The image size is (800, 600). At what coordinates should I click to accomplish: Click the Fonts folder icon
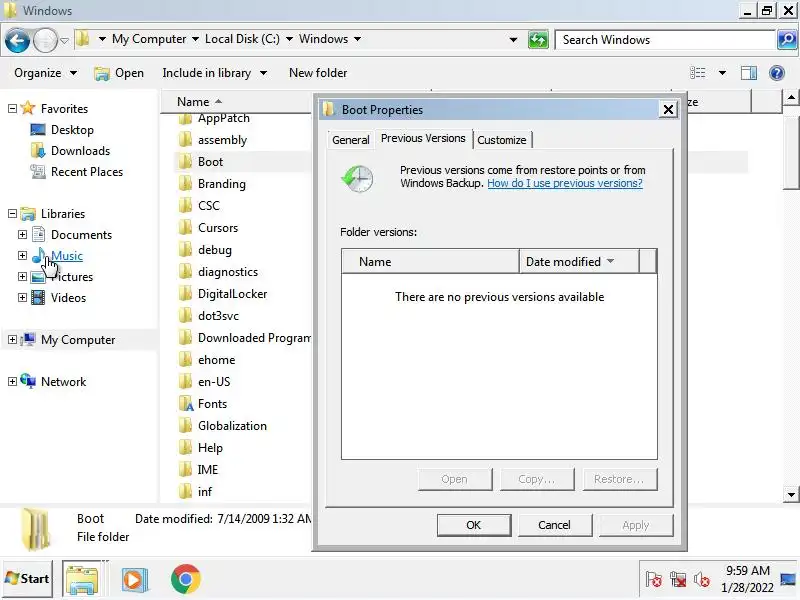click(x=186, y=404)
